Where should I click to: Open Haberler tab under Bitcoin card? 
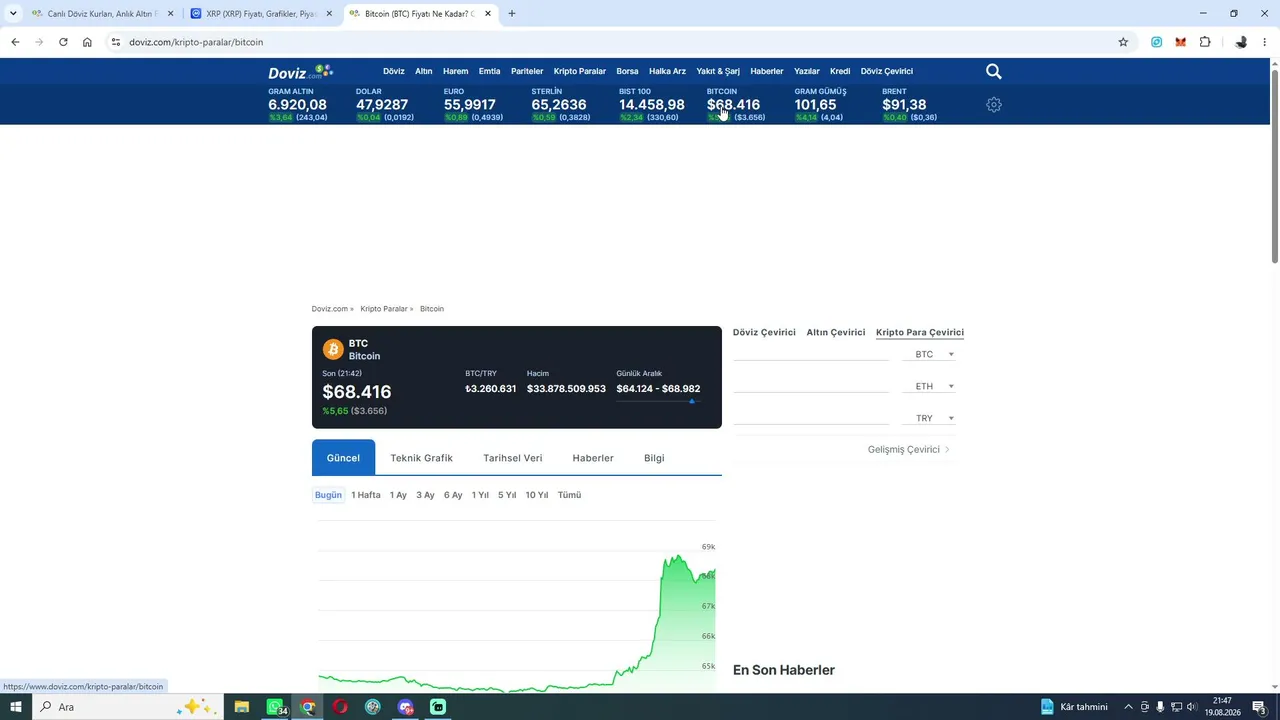click(x=593, y=458)
